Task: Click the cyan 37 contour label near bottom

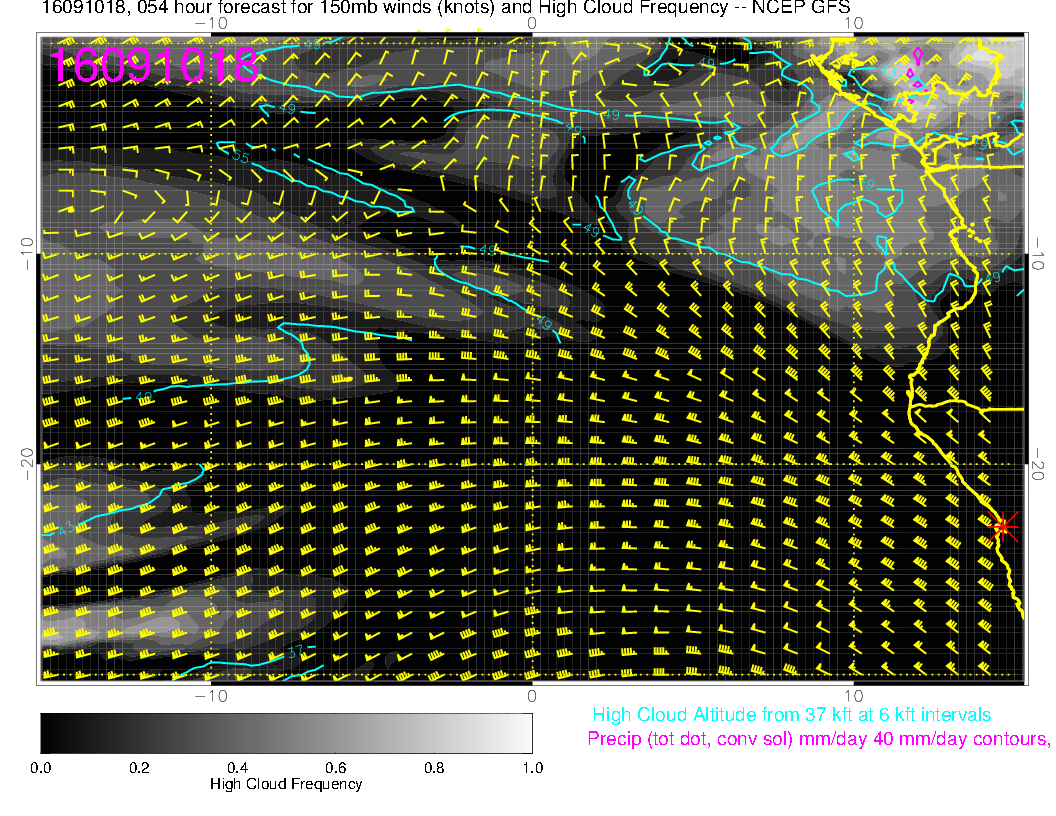Action: (295, 652)
